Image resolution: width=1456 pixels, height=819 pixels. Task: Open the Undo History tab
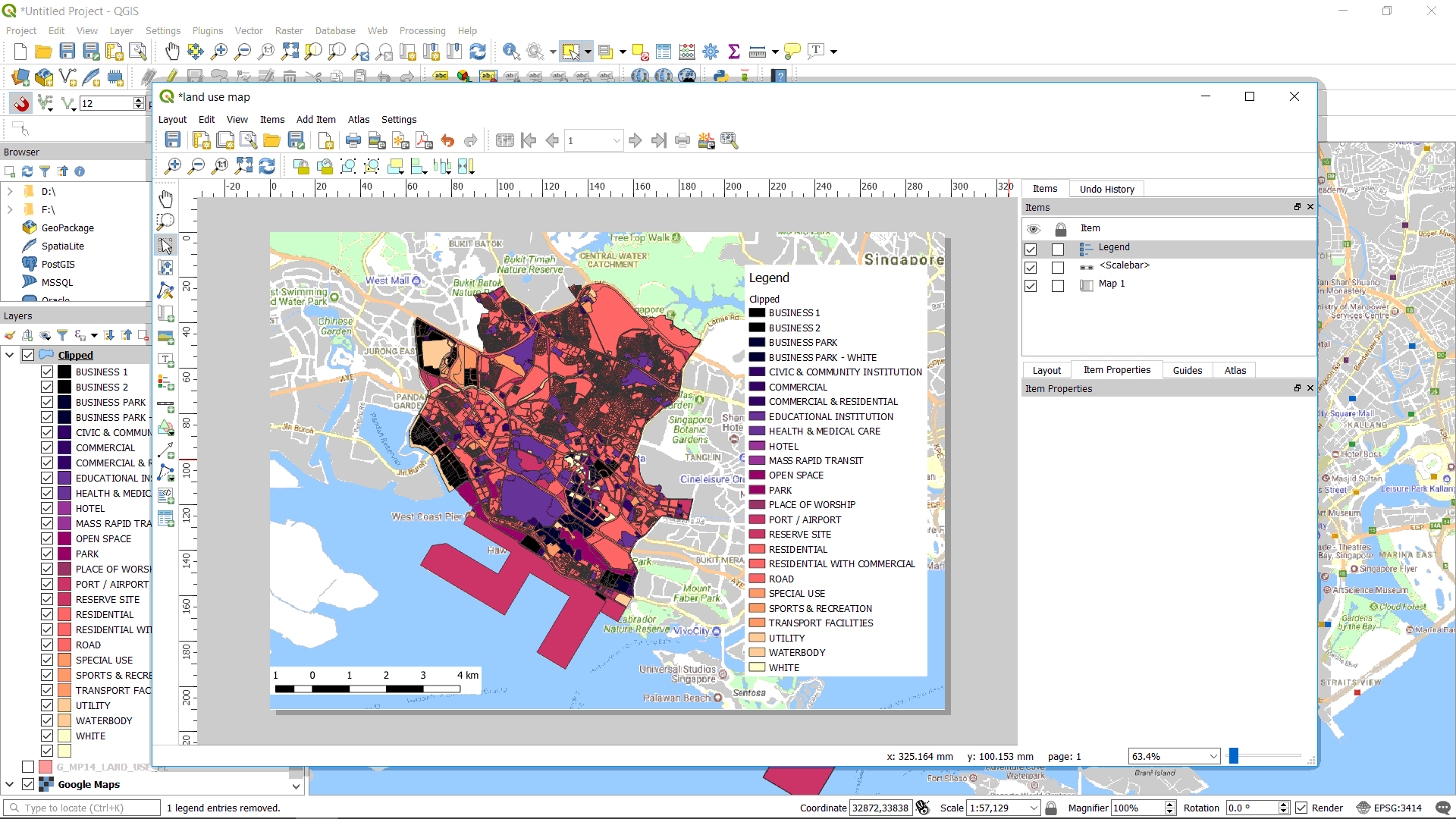coord(1106,189)
